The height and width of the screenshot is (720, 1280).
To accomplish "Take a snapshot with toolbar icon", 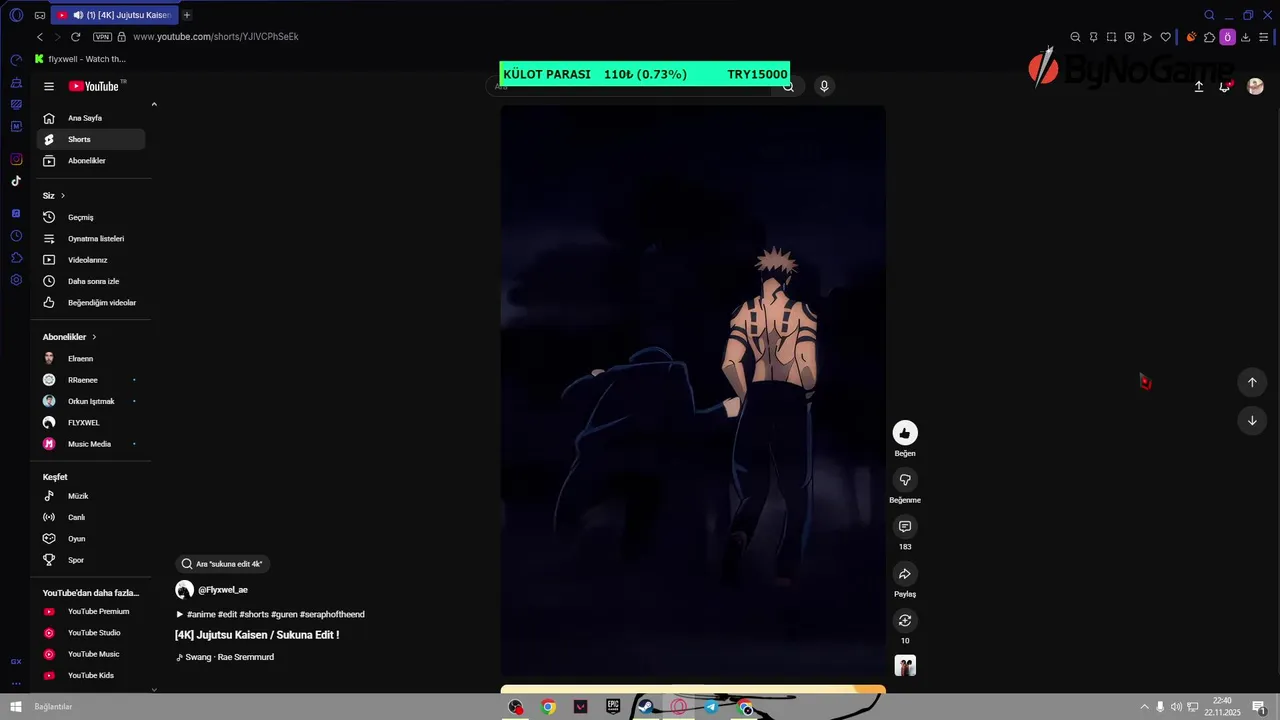I will point(1111,37).
